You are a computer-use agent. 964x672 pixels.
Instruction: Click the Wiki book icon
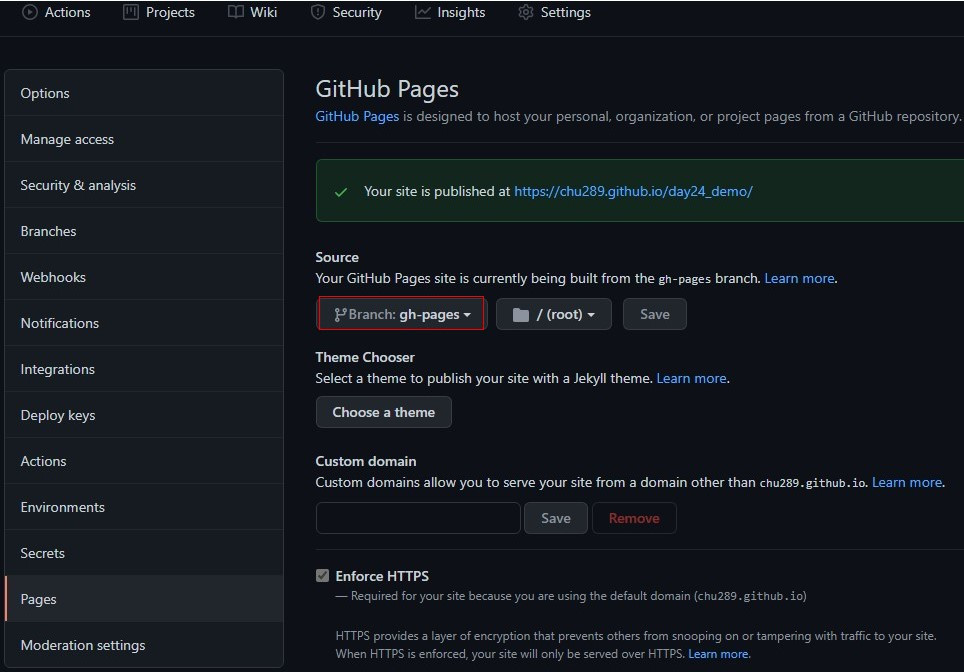tap(235, 12)
